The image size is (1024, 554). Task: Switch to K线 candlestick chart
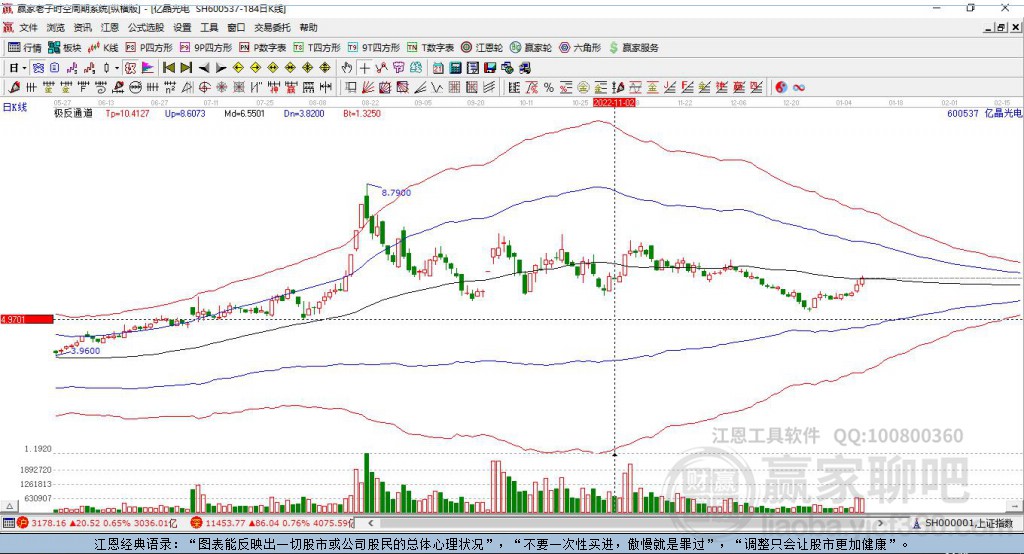104,47
